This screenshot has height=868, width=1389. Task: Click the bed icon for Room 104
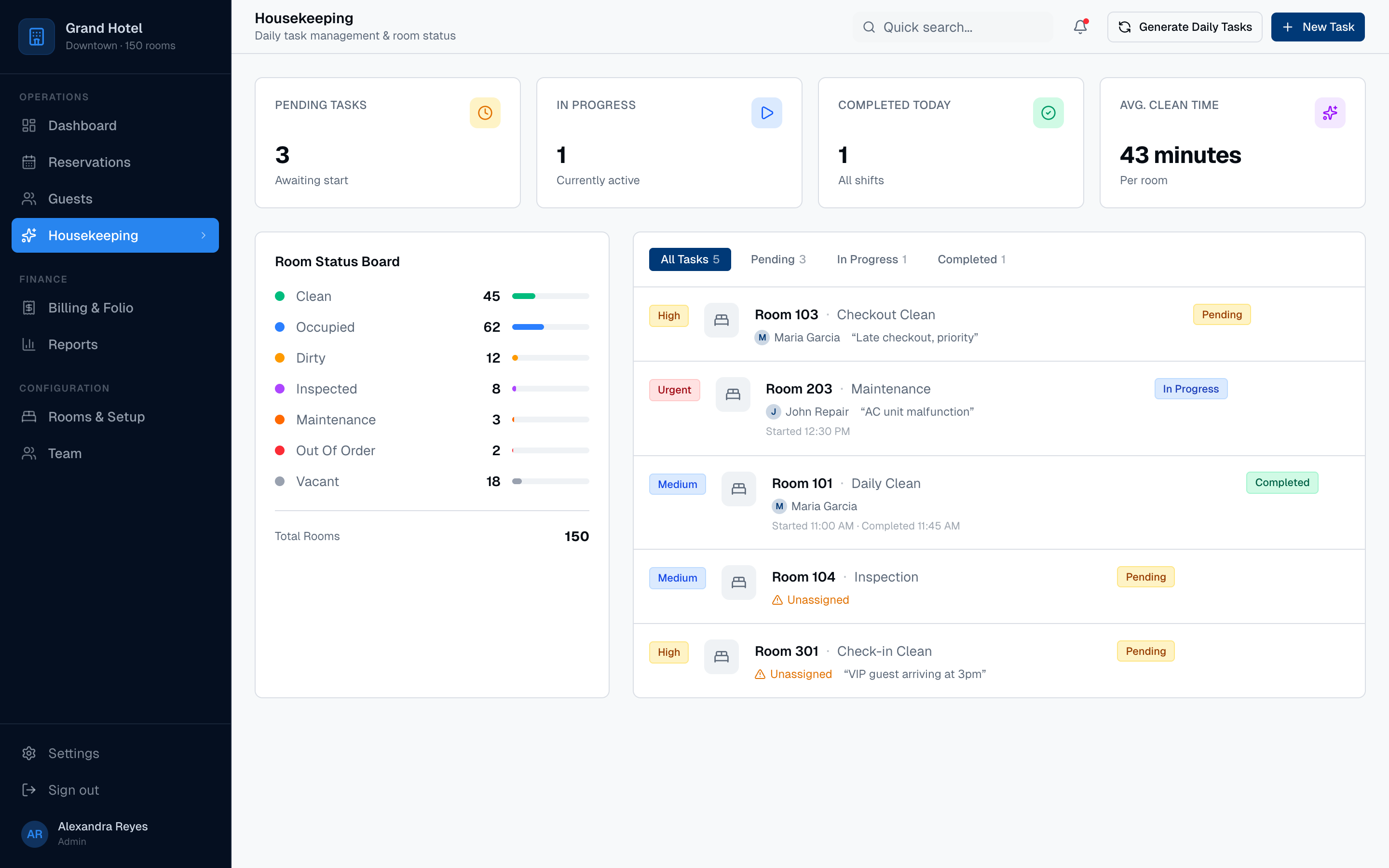tap(739, 583)
